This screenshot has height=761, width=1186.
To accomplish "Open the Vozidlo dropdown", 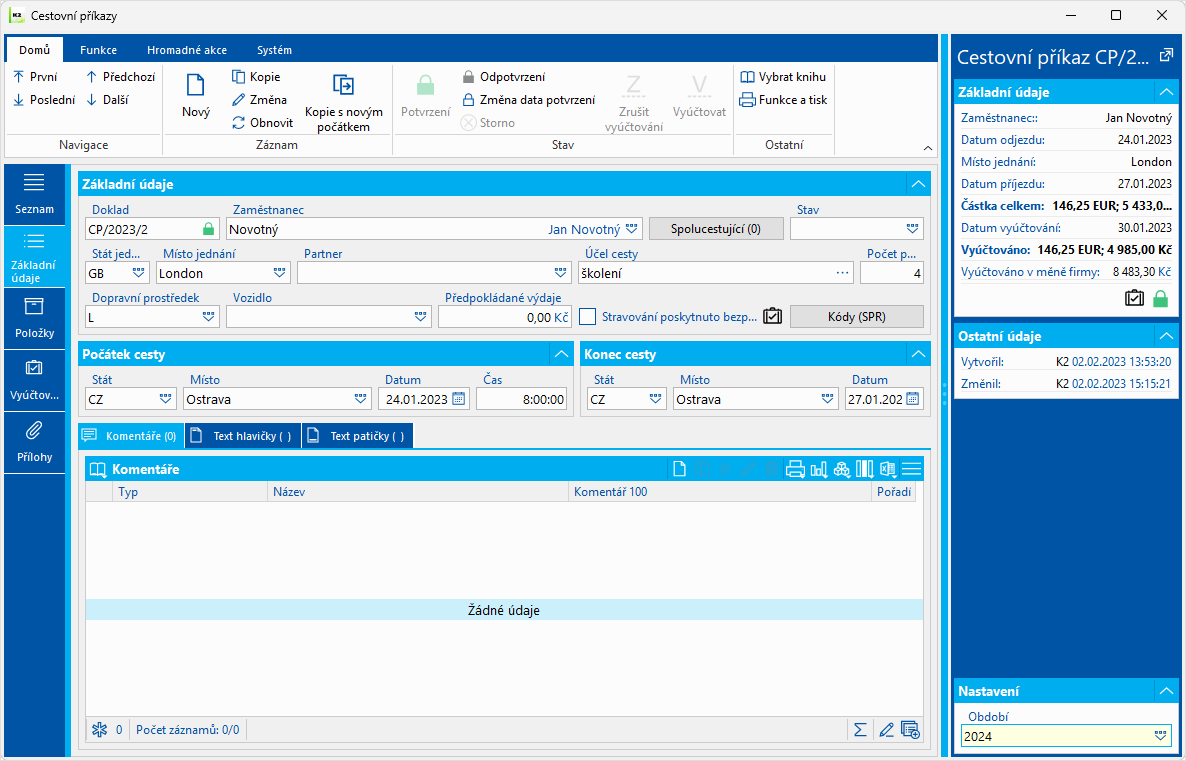I will [x=421, y=318].
